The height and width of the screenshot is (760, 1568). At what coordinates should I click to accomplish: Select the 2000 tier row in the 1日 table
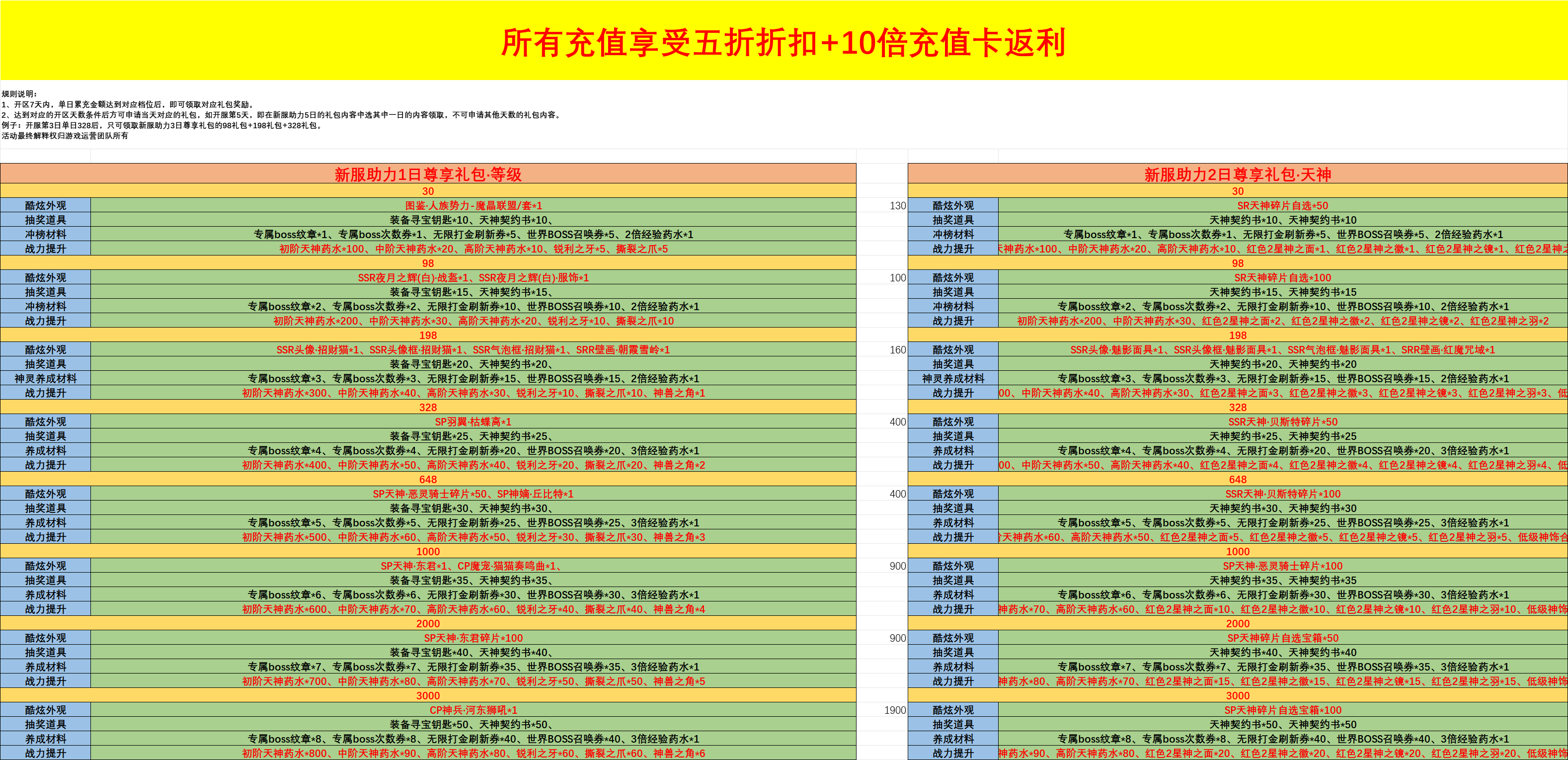(x=428, y=624)
